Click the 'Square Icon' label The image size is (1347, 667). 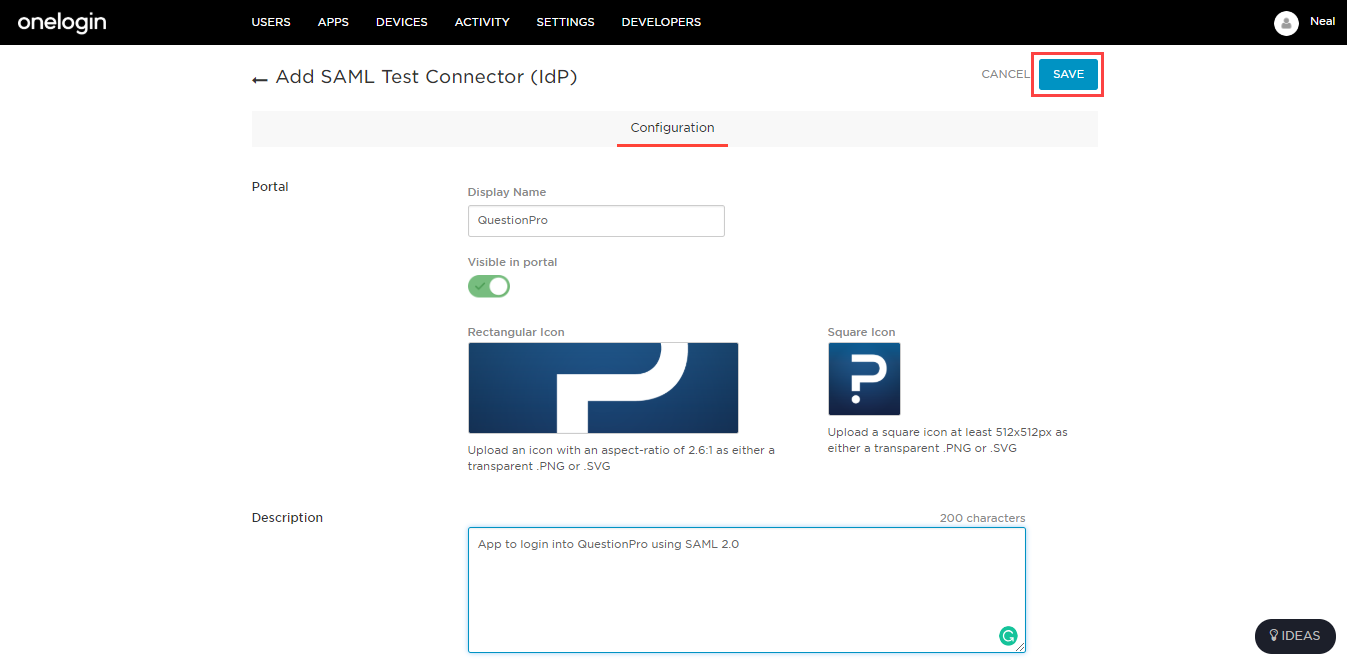(x=861, y=332)
